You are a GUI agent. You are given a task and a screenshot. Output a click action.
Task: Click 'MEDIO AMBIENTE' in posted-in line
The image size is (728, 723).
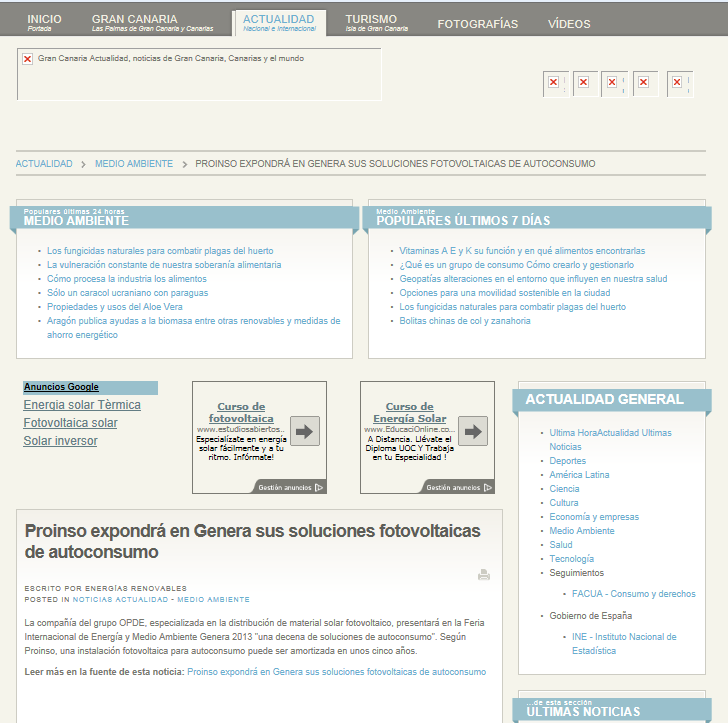[x=213, y=599]
